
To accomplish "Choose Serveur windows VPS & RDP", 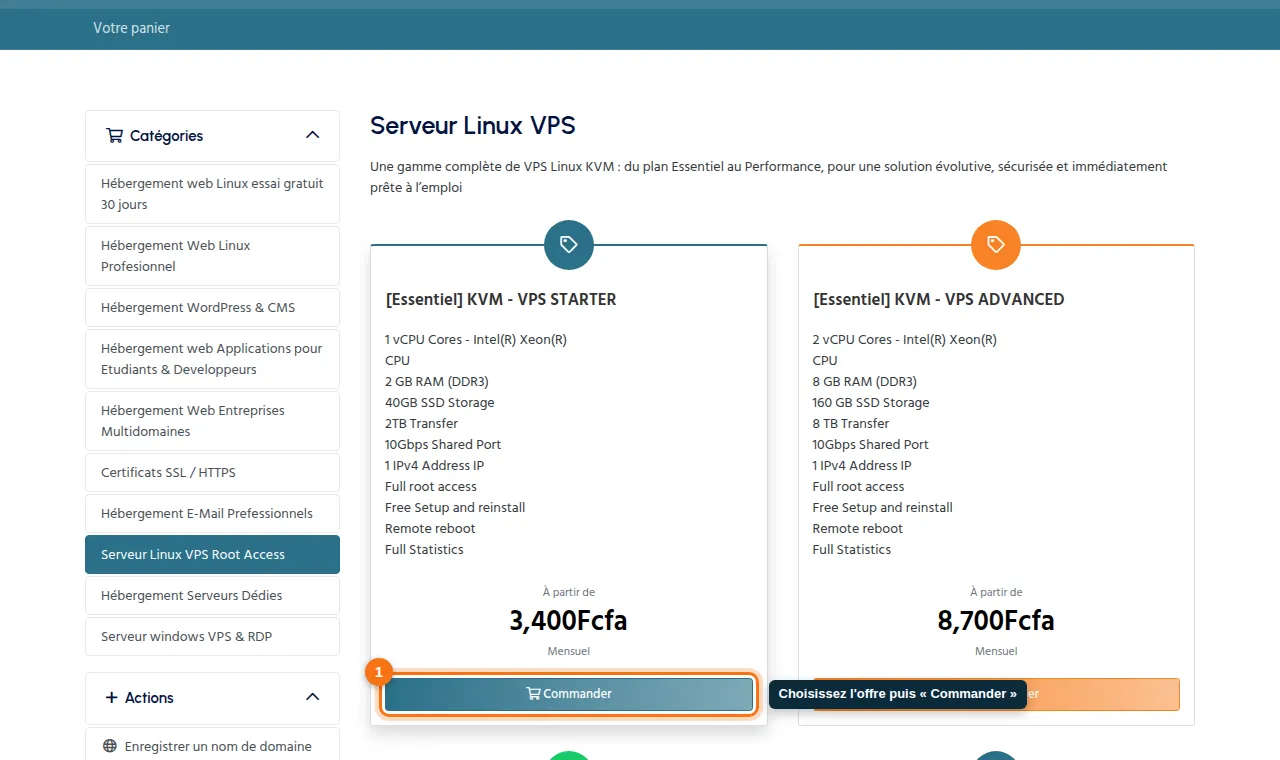I will [212, 636].
